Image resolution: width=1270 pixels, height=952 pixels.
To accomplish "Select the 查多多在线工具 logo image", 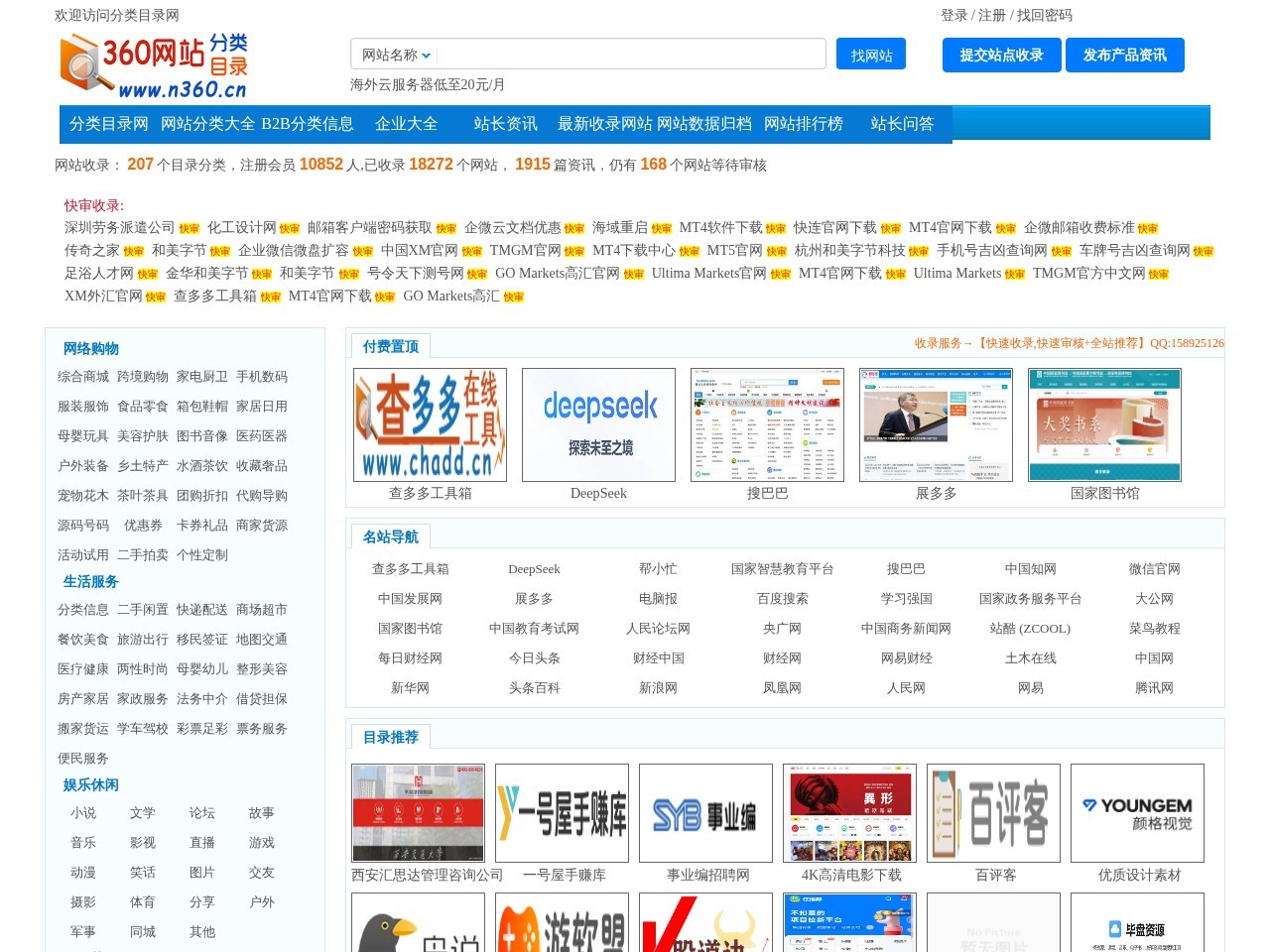I will 429,423.
